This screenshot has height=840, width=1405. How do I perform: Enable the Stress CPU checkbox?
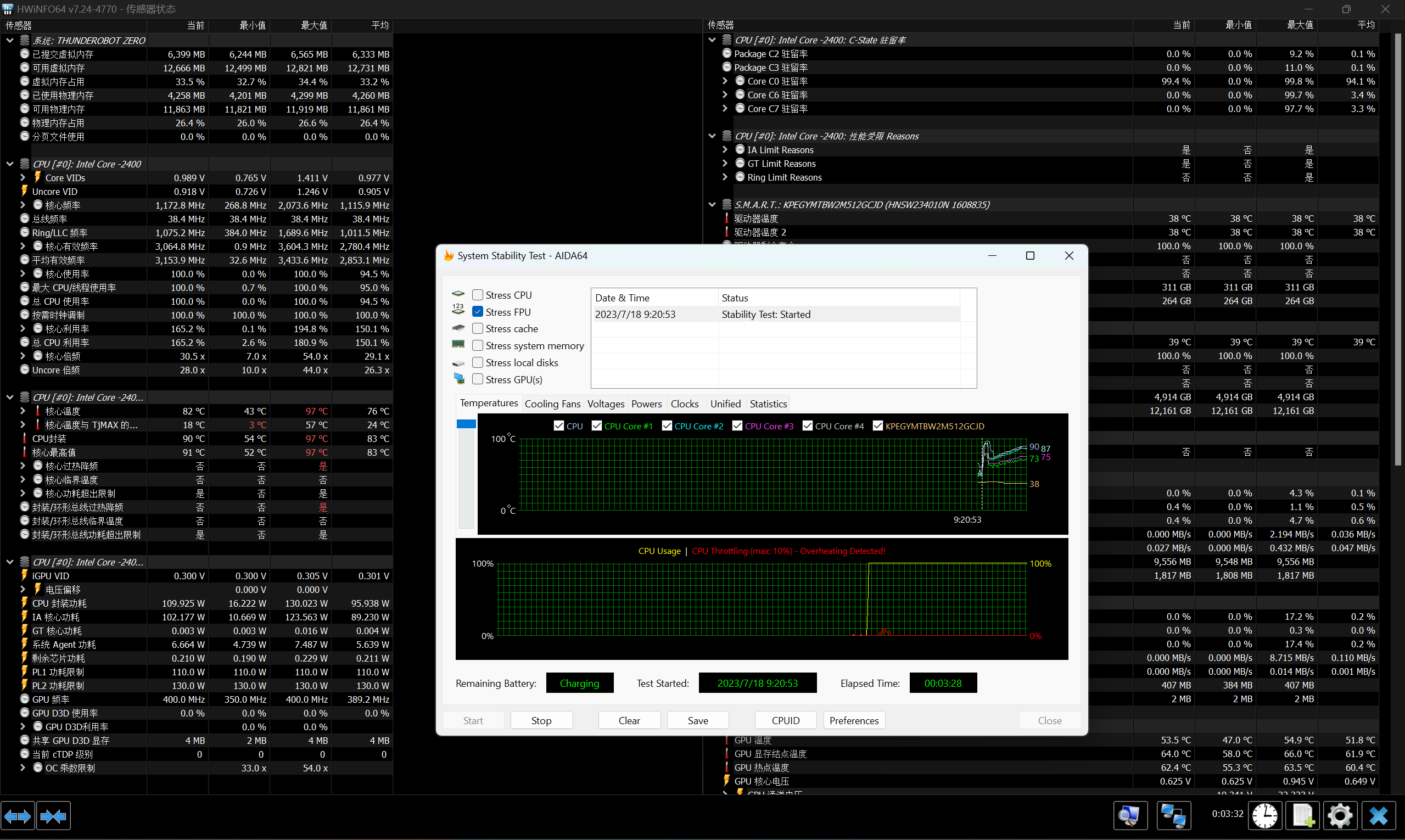tap(478, 295)
